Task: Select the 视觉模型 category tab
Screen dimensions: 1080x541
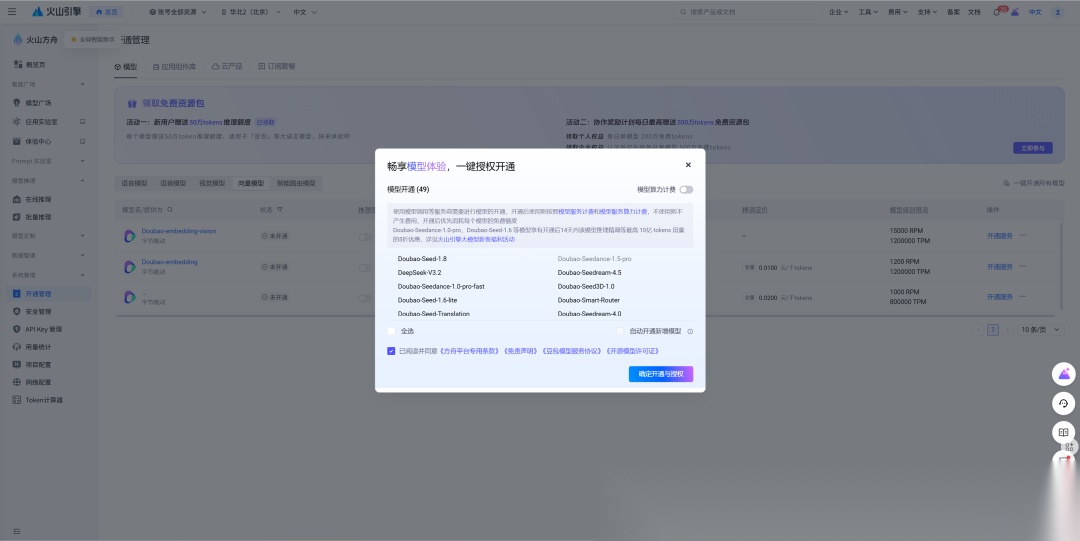Action: pyautogui.click(x=212, y=183)
